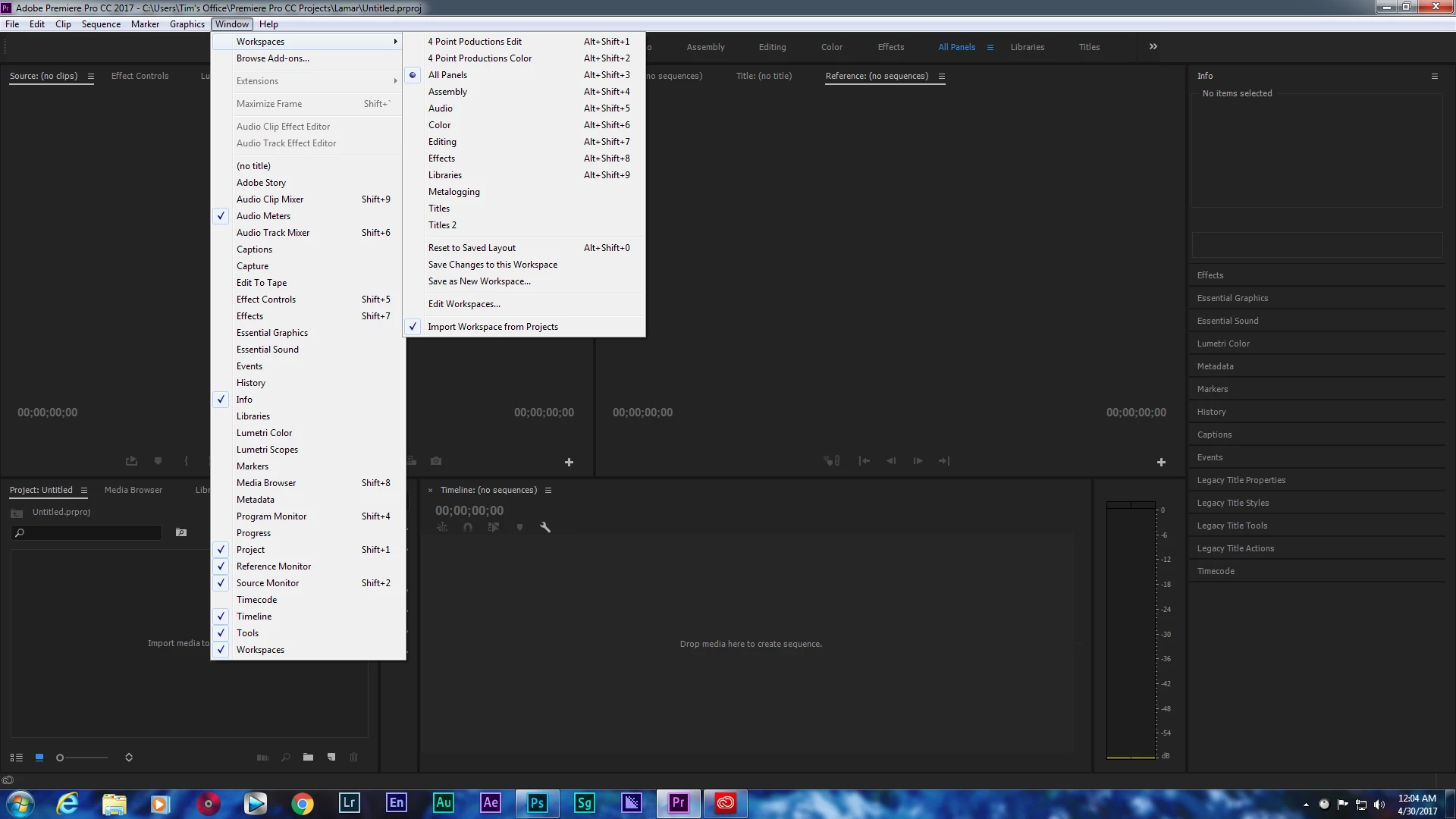Open workspace overflow chevron menu
Screen dimensions: 1456x819
point(1153,47)
